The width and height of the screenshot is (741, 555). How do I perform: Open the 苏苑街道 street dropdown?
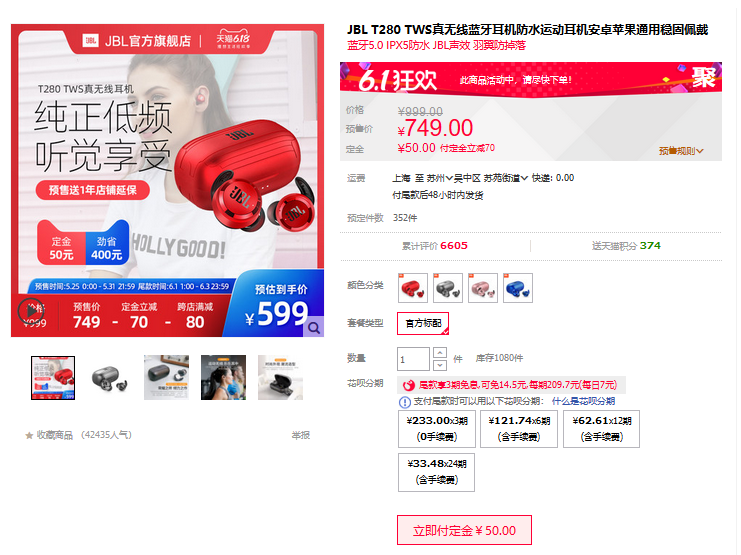coord(505,178)
